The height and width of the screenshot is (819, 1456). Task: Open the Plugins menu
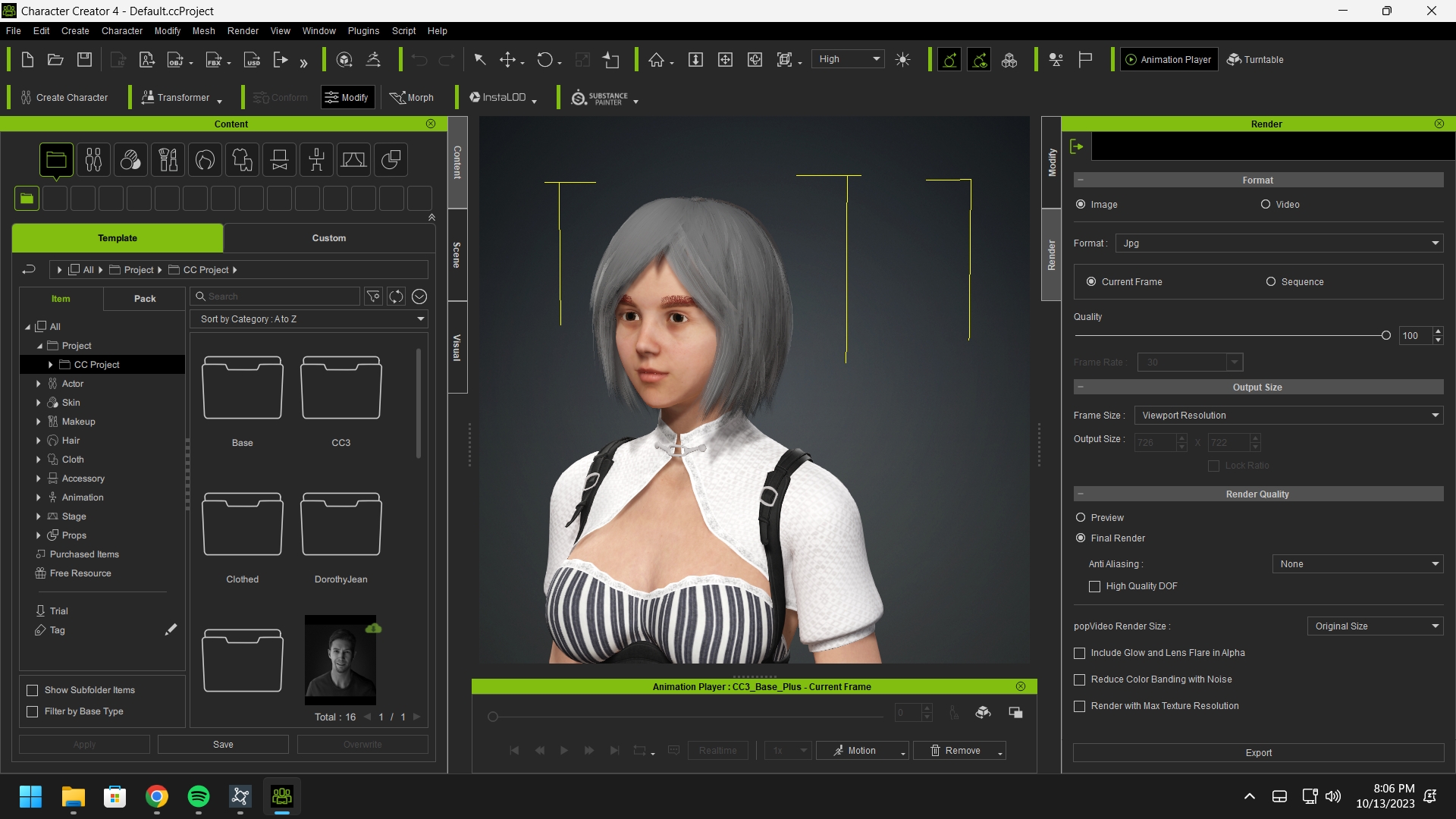click(363, 31)
